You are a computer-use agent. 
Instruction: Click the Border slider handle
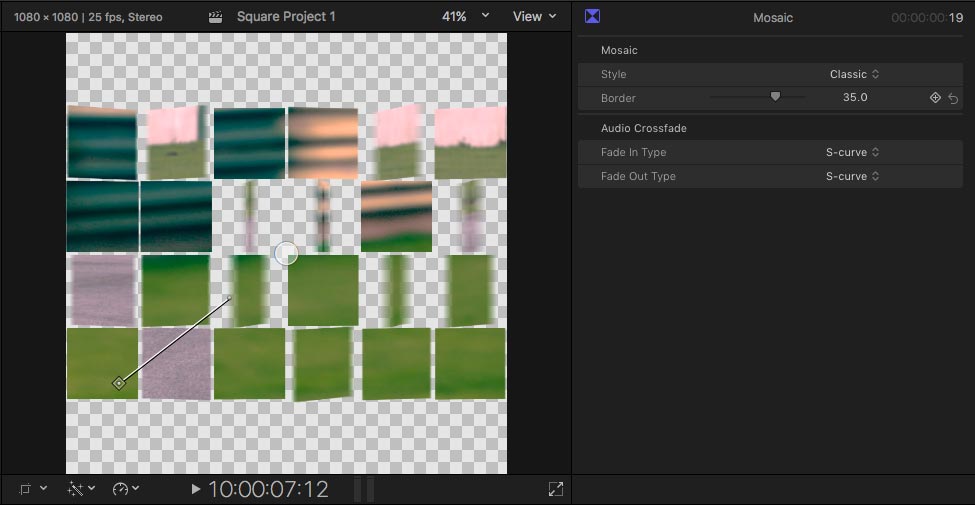point(775,96)
